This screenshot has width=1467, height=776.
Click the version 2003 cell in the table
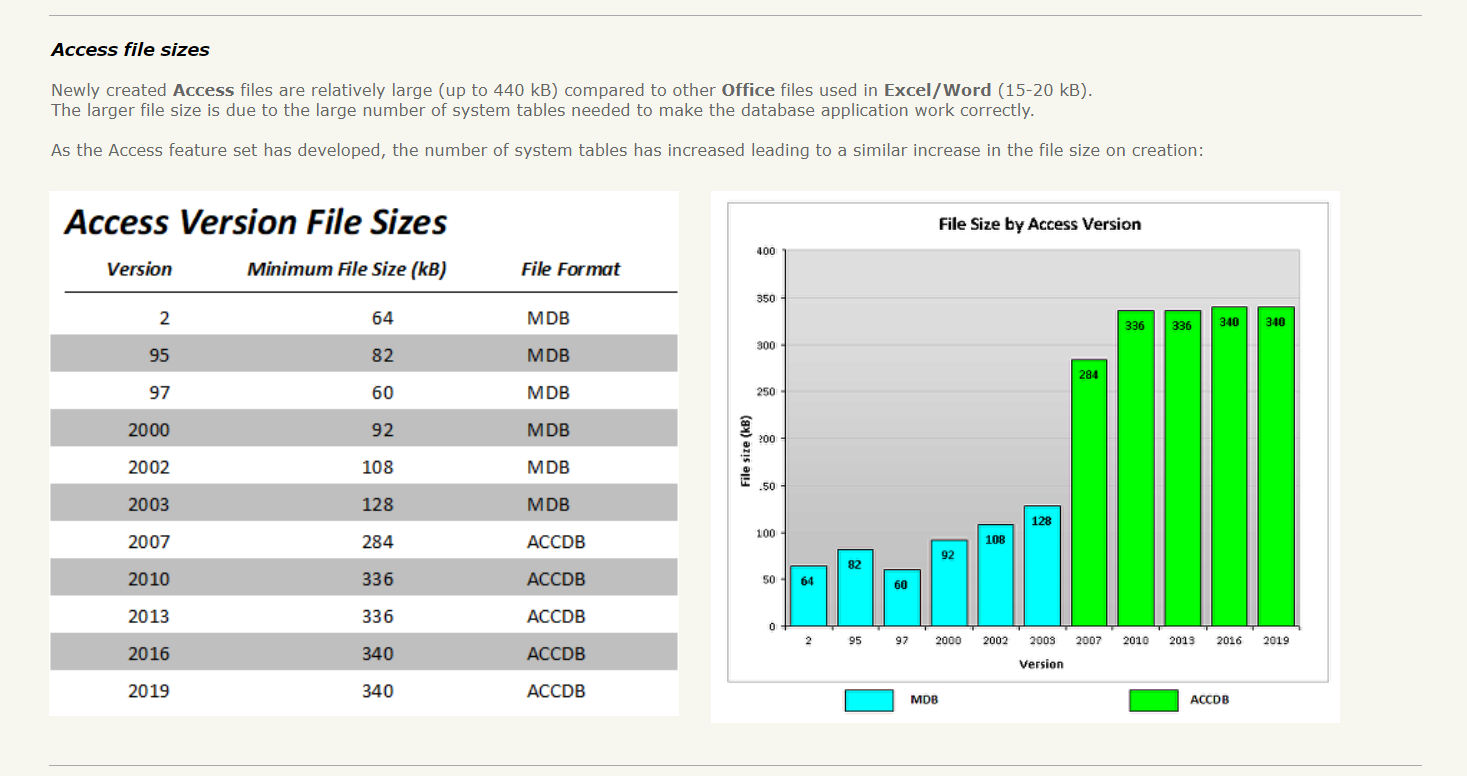tap(149, 504)
